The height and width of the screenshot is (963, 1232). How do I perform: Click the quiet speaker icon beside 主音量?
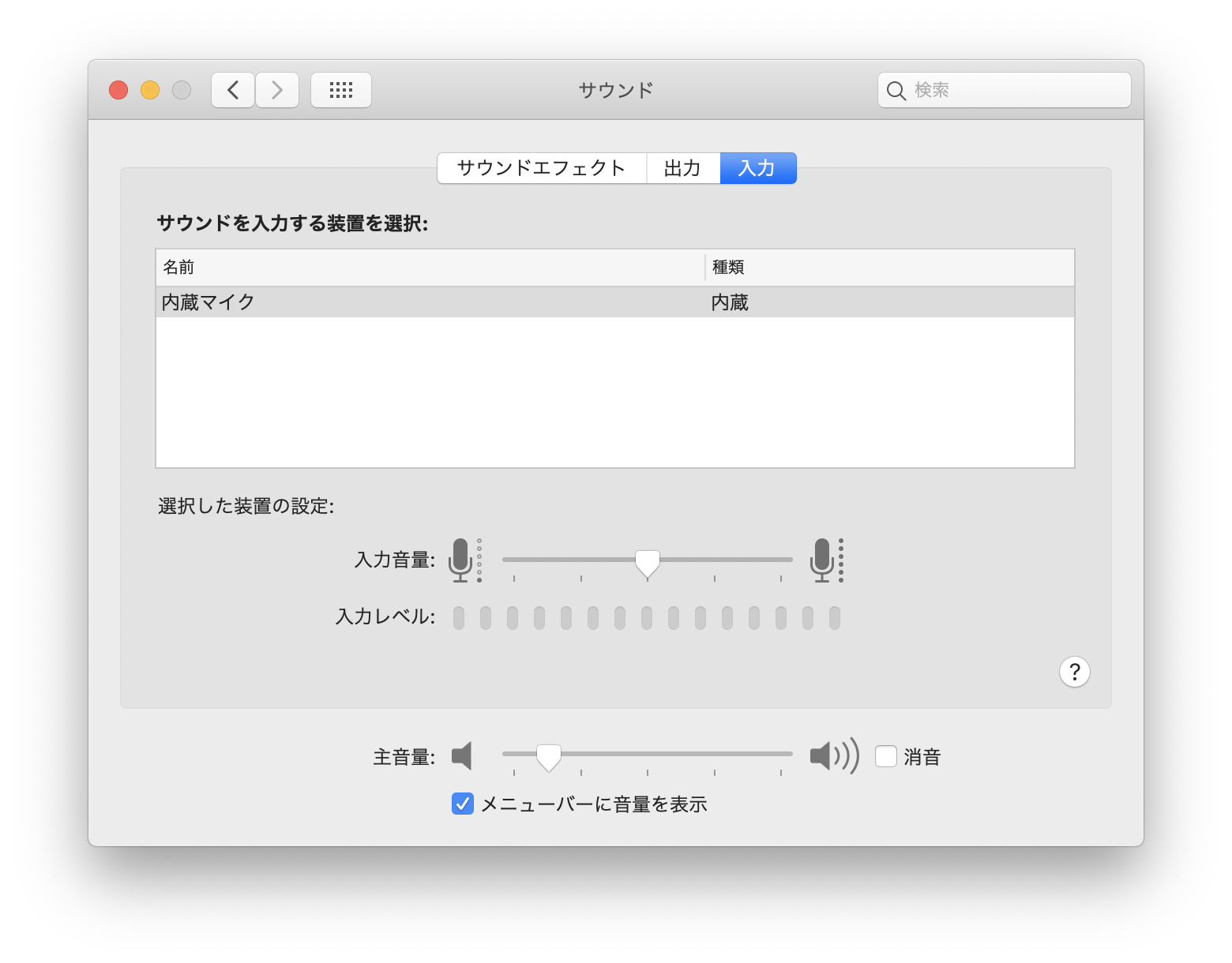tap(462, 755)
